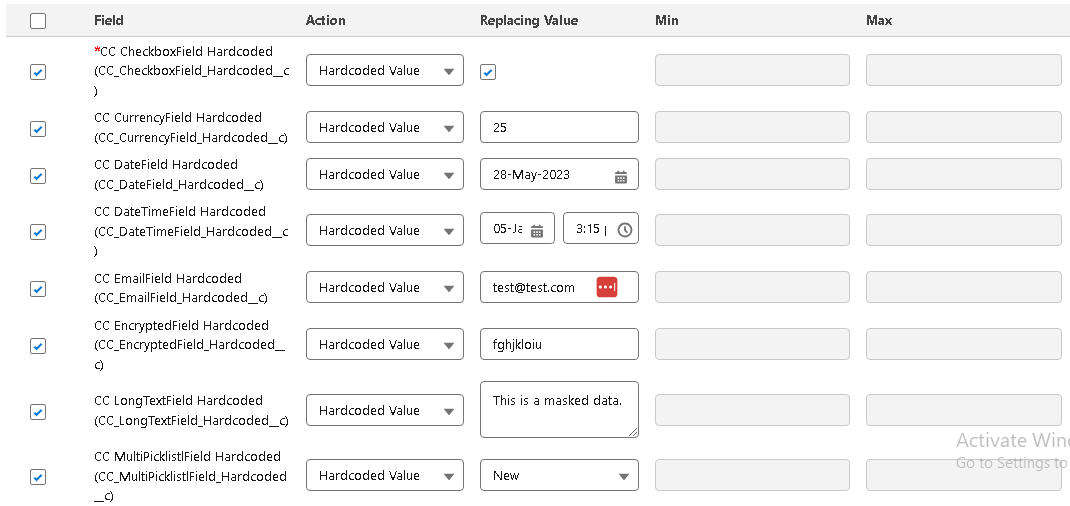Click email input containing test@test.com

point(540,288)
